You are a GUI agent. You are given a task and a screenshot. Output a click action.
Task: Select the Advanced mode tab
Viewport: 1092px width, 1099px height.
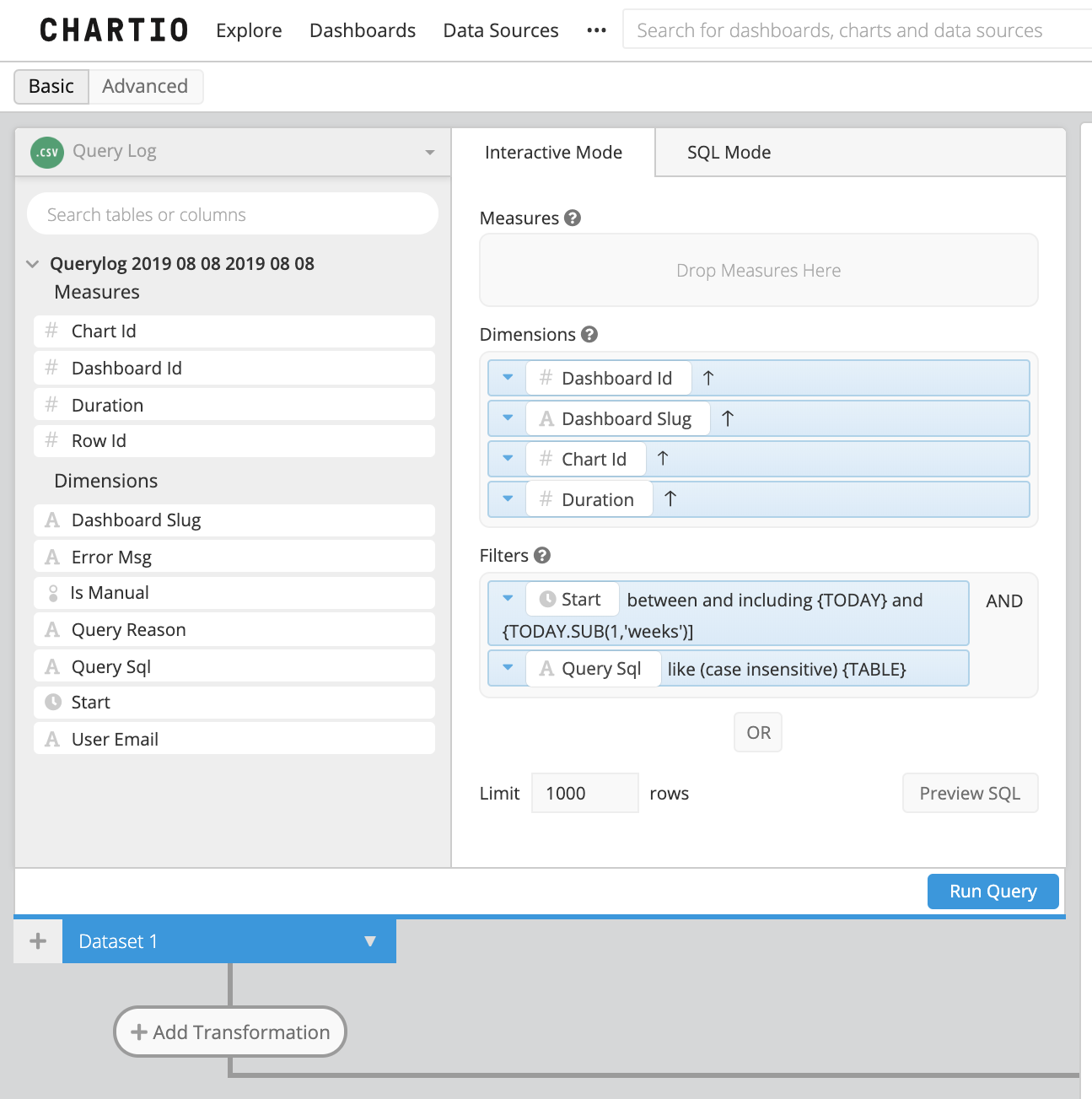[x=145, y=86]
